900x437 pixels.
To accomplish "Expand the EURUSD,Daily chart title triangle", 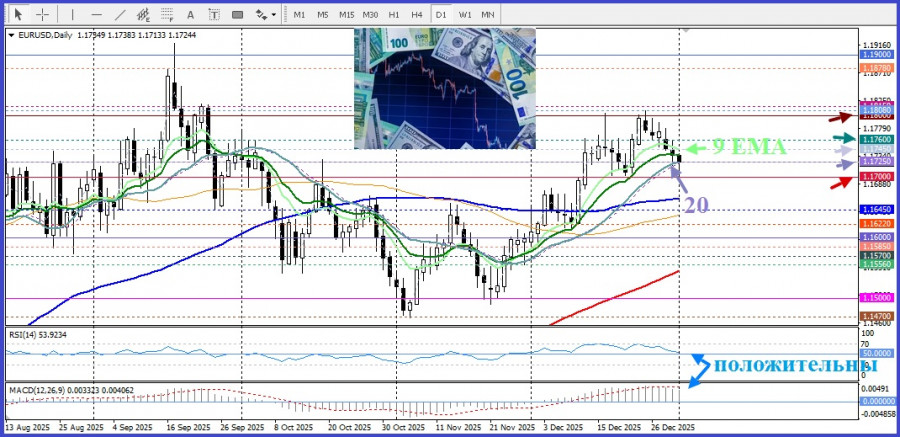I will point(11,35).
